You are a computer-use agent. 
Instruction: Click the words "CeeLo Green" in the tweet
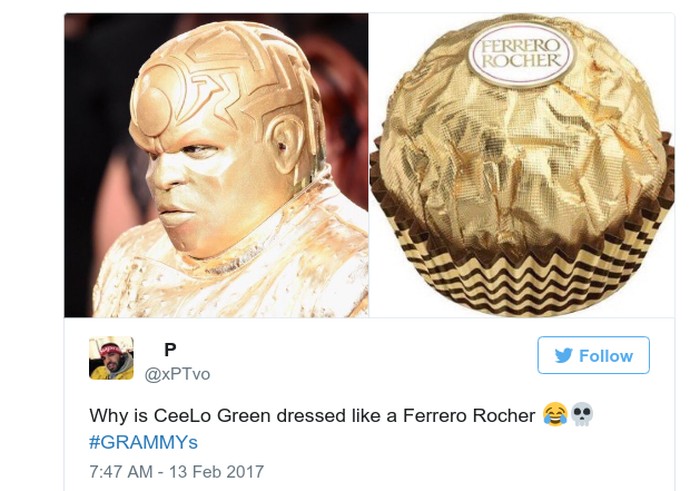click(x=212, y=416)
